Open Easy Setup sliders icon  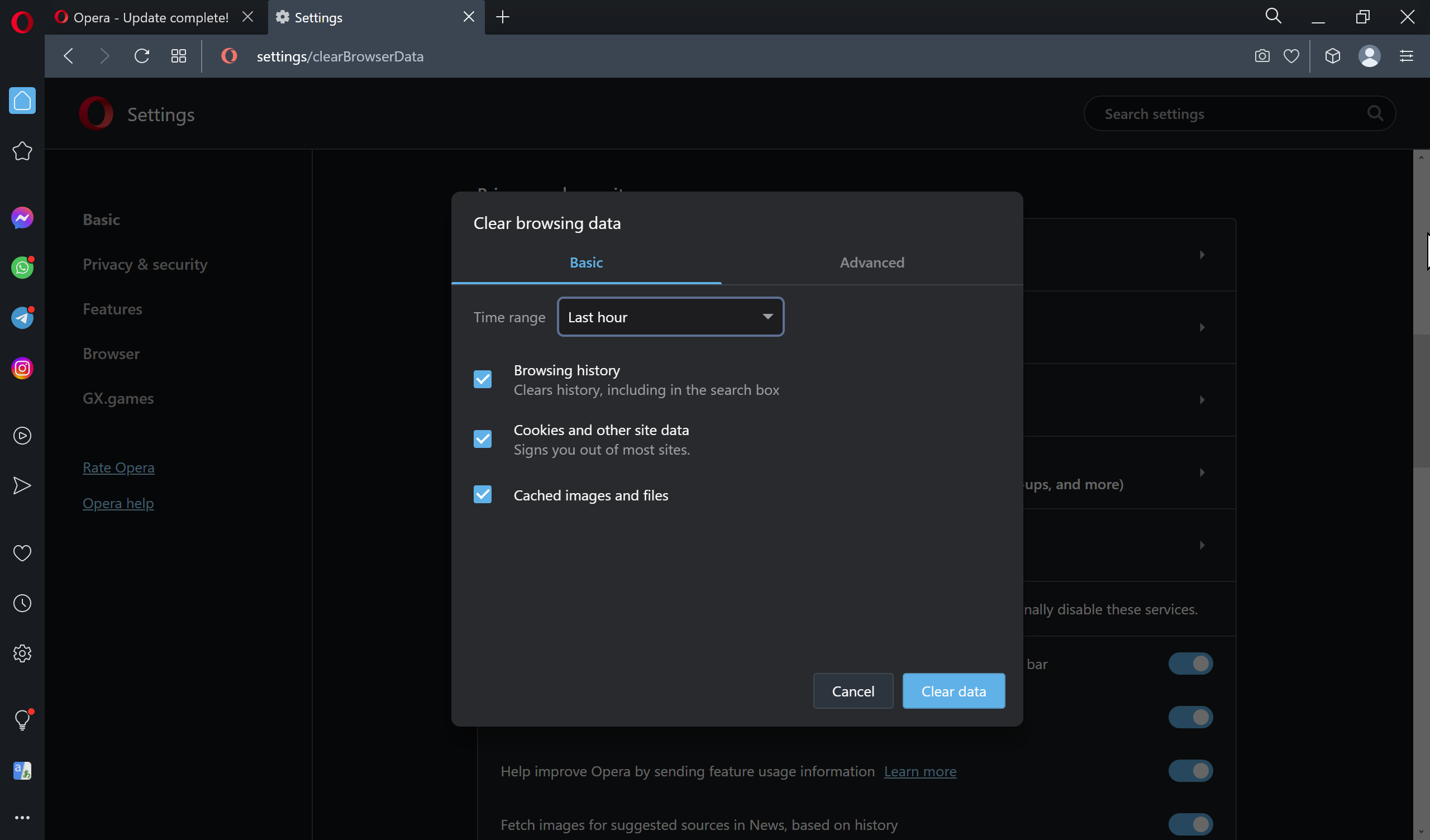(x=1406, y=56)
